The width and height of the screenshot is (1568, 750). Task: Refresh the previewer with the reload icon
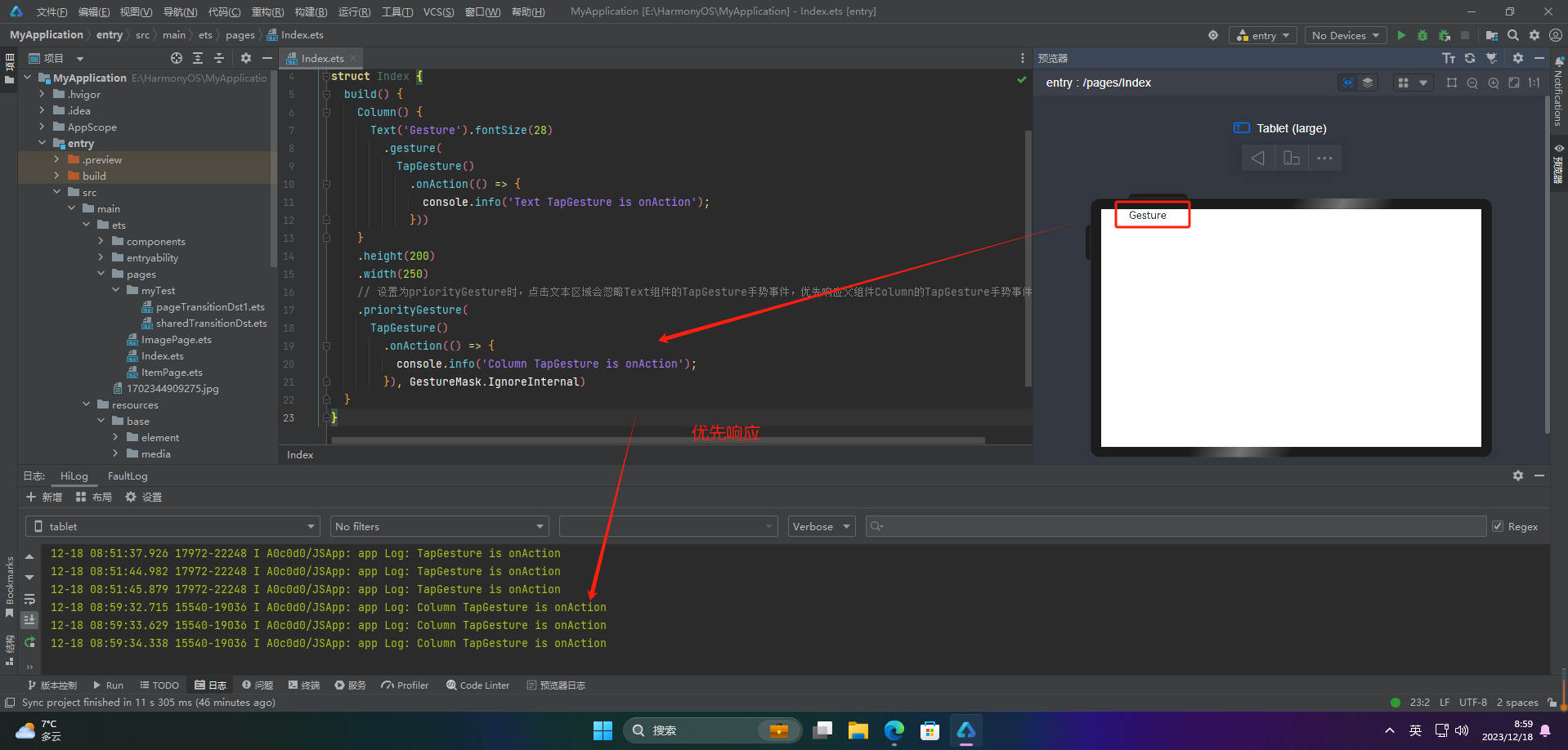point(1470,58)
